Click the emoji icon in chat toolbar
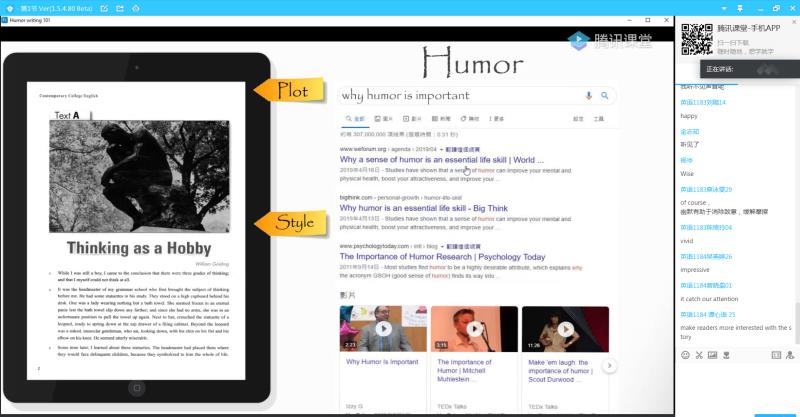This screenshot has width=800, height=417. (x=685, y=354)
